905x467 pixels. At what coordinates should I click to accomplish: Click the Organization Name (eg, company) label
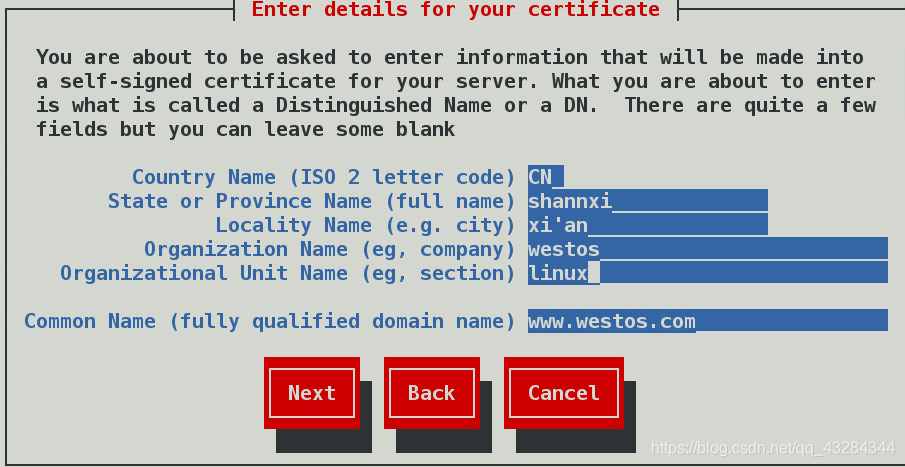pyautogui.click(x=329, y=249)
